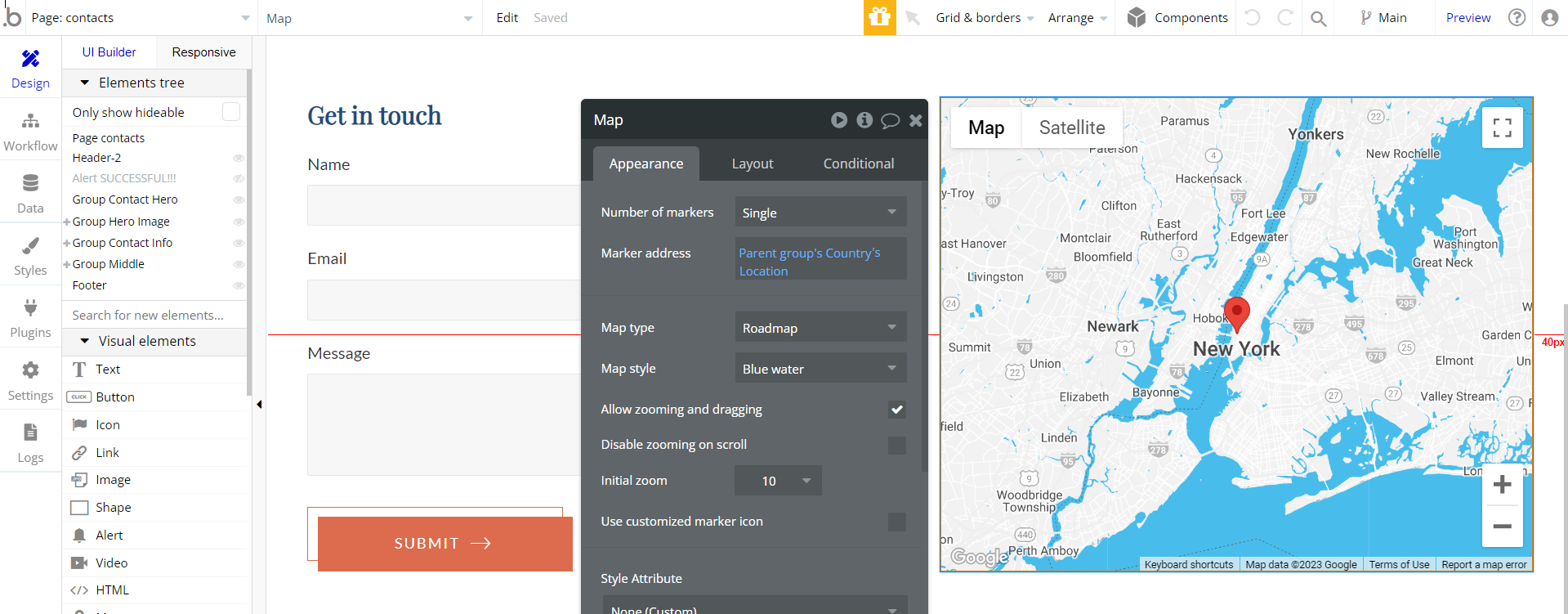Open the Map element selector dropdown

369,18
